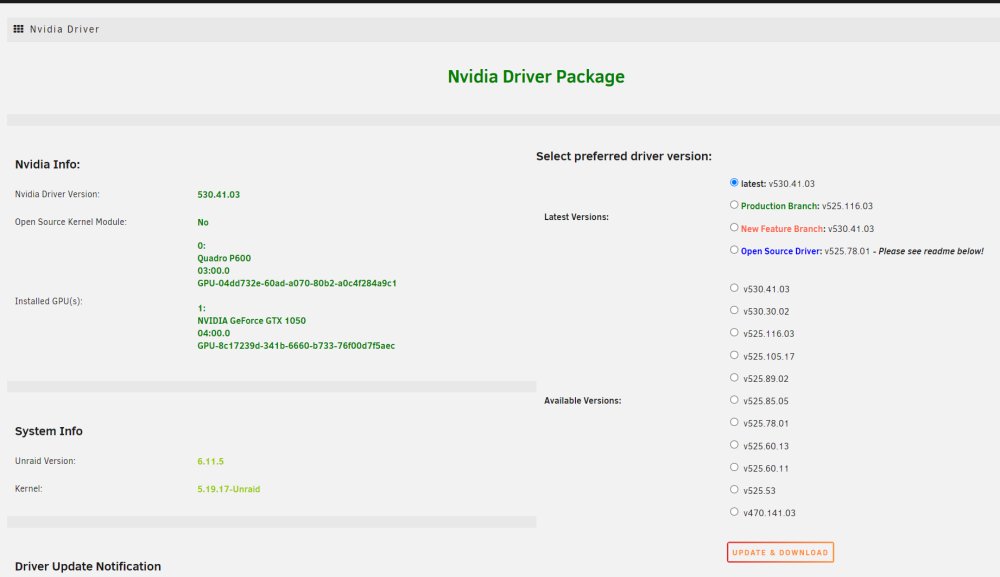Click the Nvidia Driver Package heading
Image resolution: width=1000 pixels, height=577 pixels.
point(536,77)
